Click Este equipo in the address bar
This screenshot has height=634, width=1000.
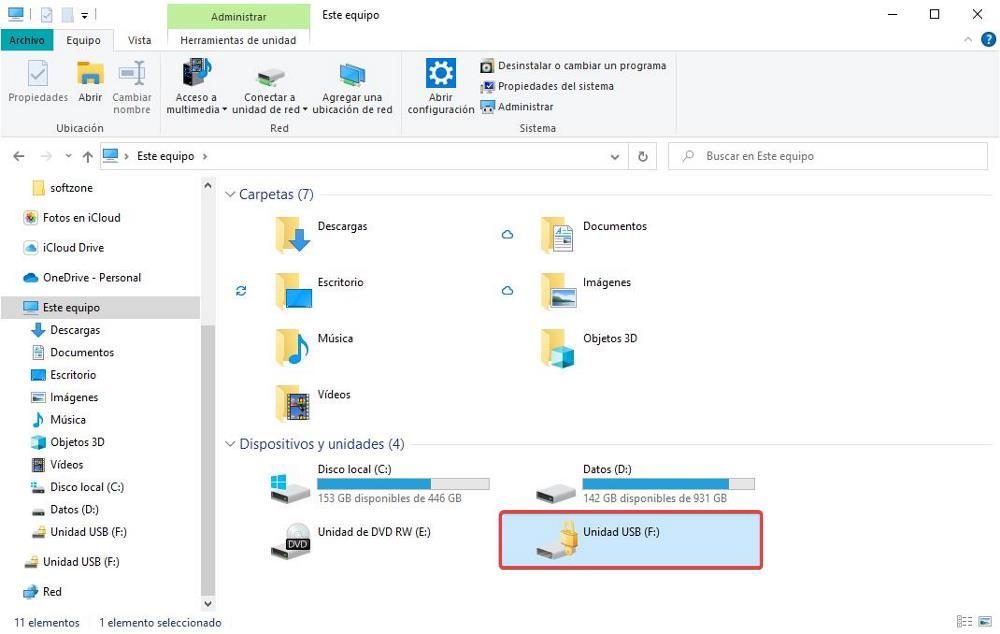point(165,156)
